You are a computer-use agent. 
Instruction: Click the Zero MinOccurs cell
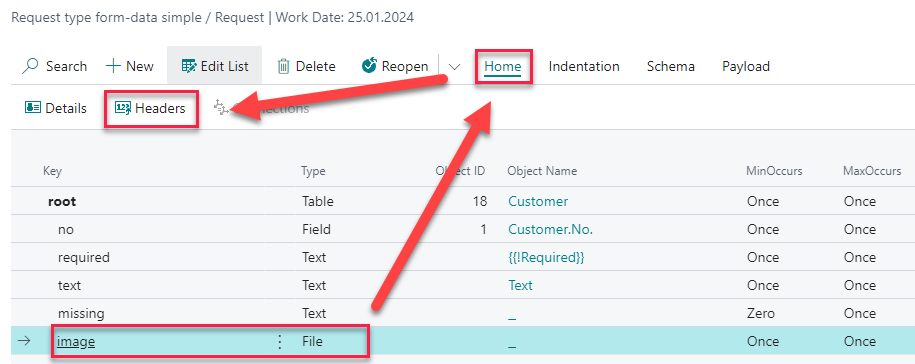[761, 313]
